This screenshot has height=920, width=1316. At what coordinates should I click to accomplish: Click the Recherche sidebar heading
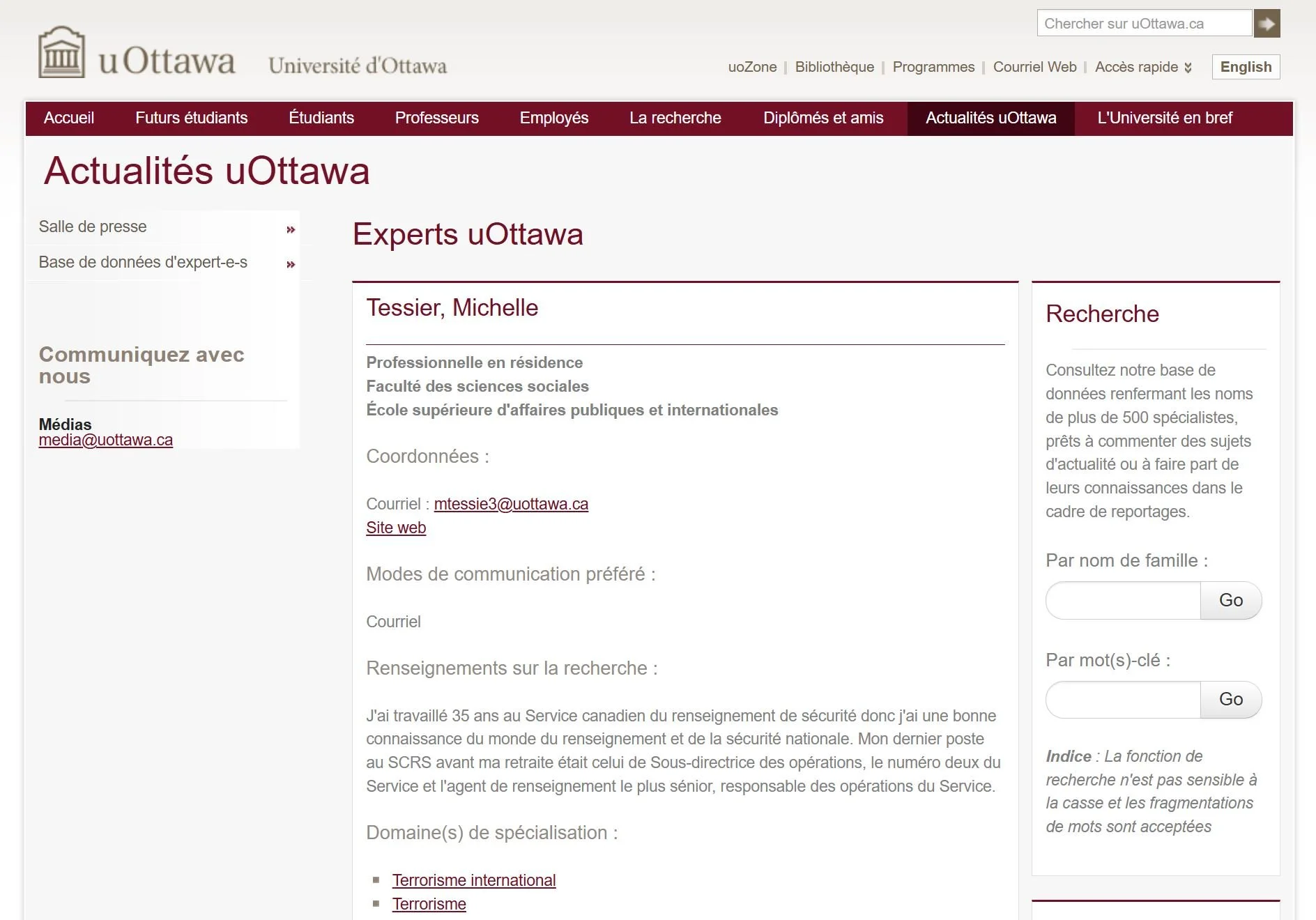(x=1102, y=314)
